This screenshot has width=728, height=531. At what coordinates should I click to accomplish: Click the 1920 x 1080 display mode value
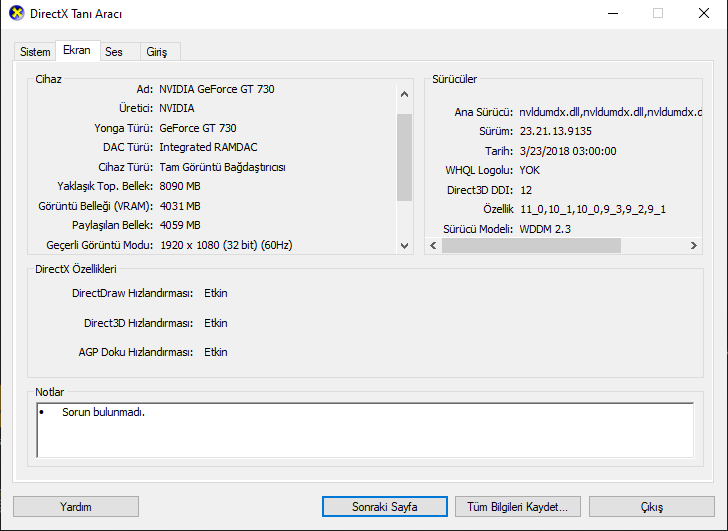pos(226,245)
